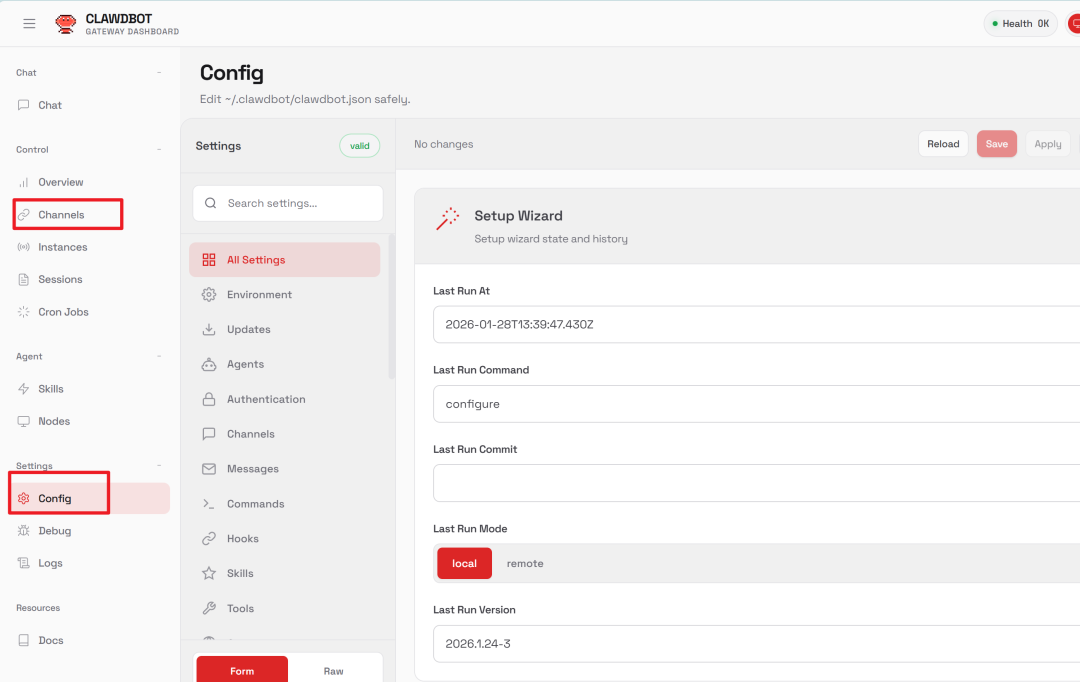
Task: Click the All Settings grid icon
Action: (209, 260)
